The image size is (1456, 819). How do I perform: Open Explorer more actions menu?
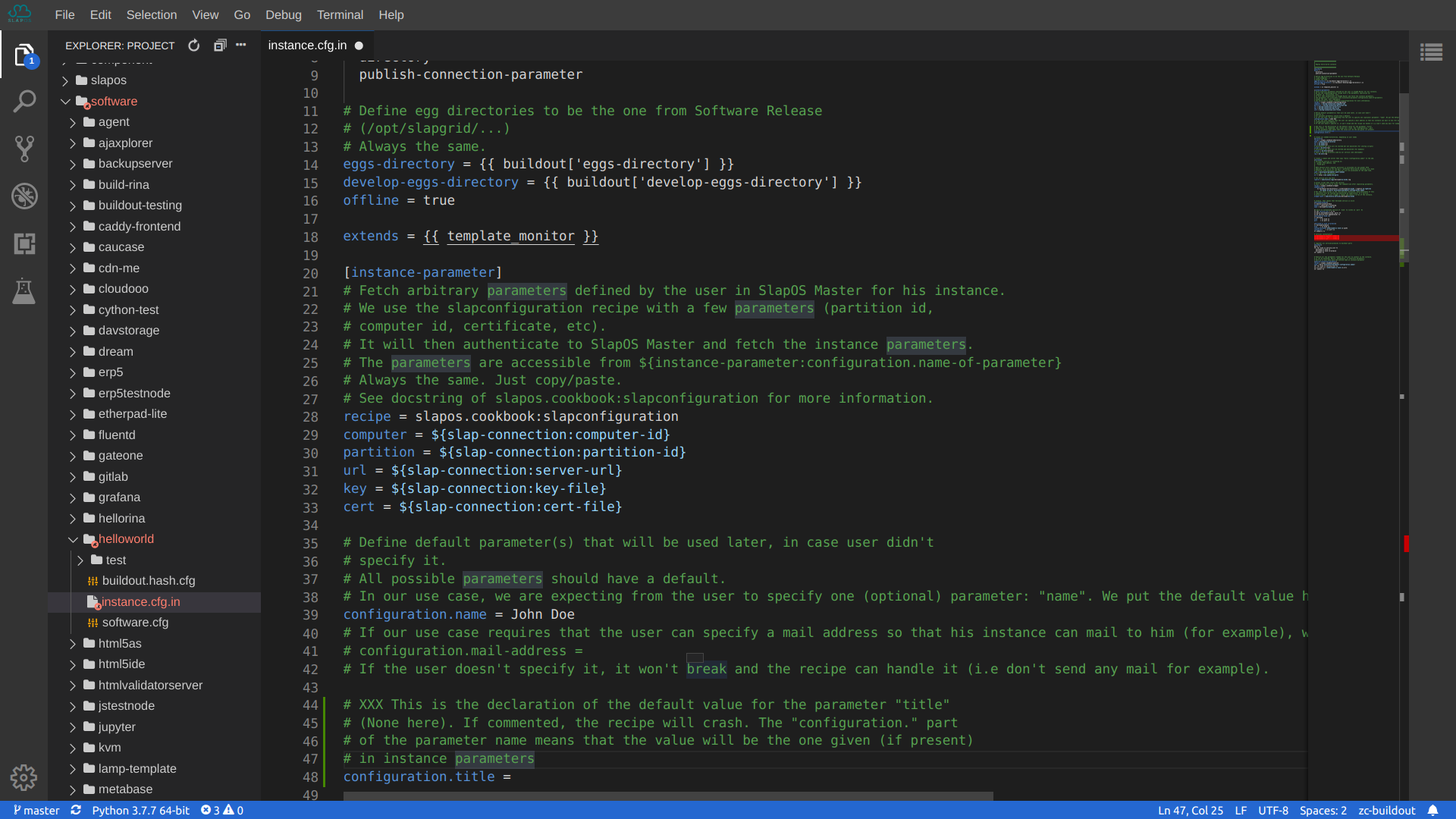pos(241,45)
